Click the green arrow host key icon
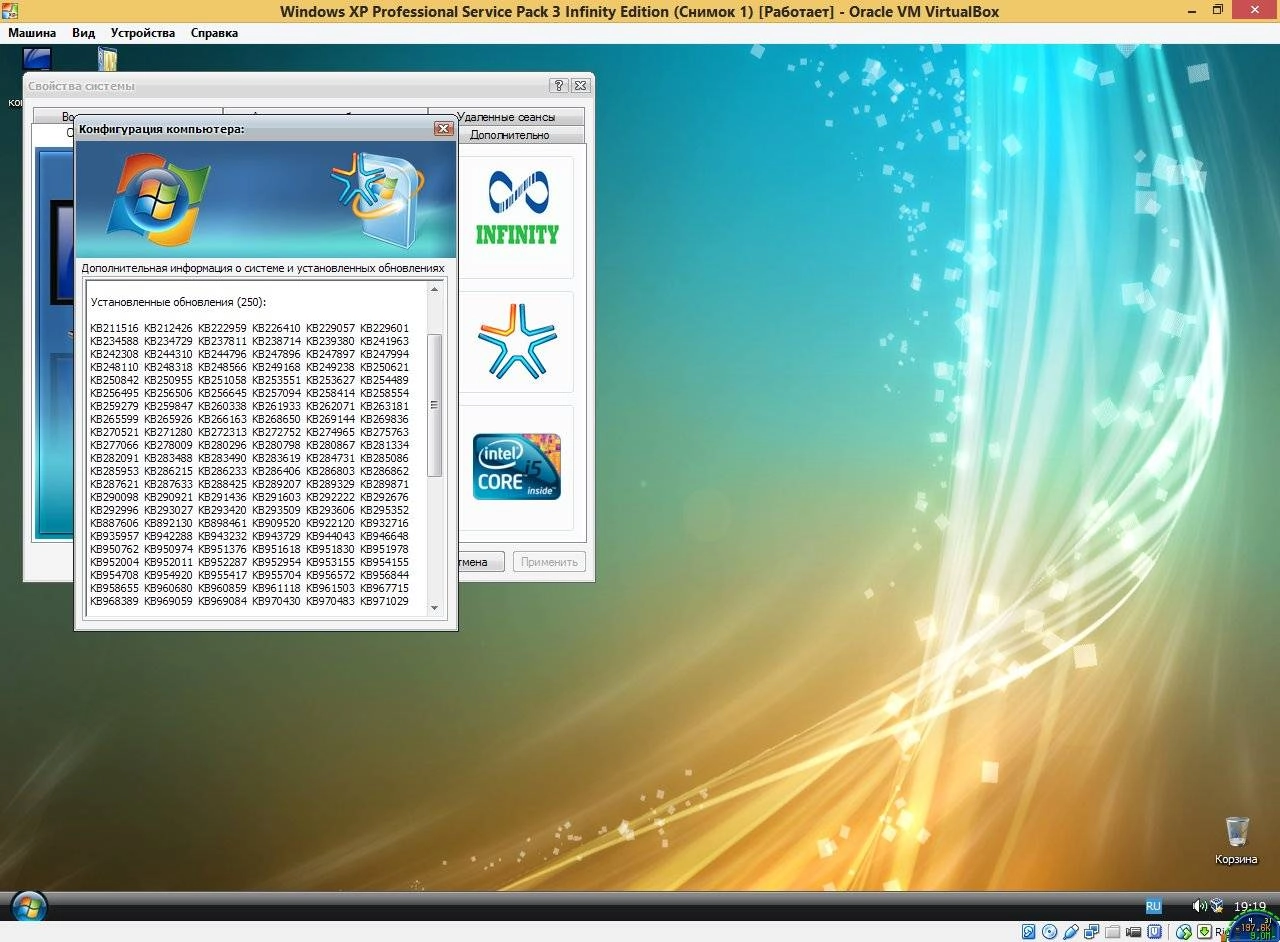 pos(1204,931)
